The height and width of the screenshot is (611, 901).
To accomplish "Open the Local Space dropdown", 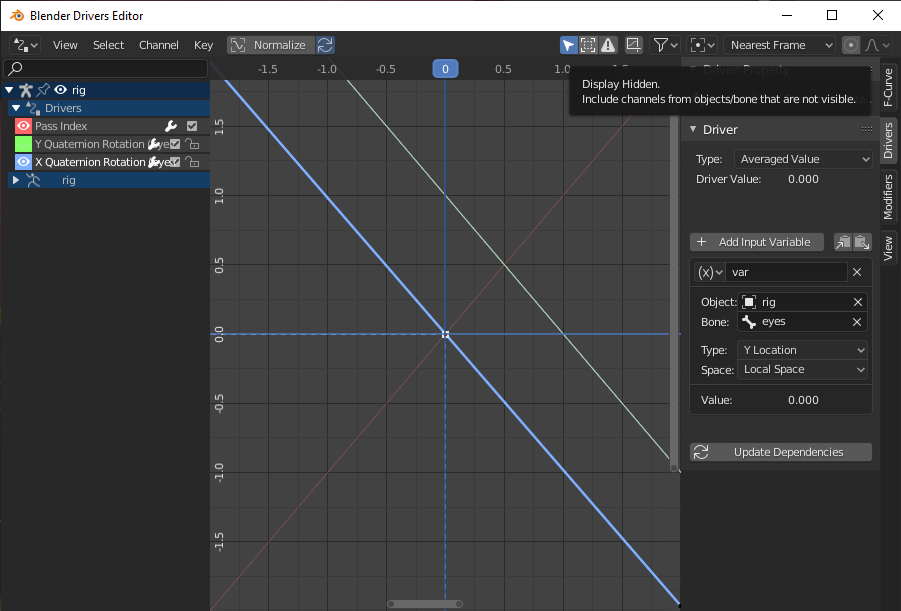I will coord(803,370).
